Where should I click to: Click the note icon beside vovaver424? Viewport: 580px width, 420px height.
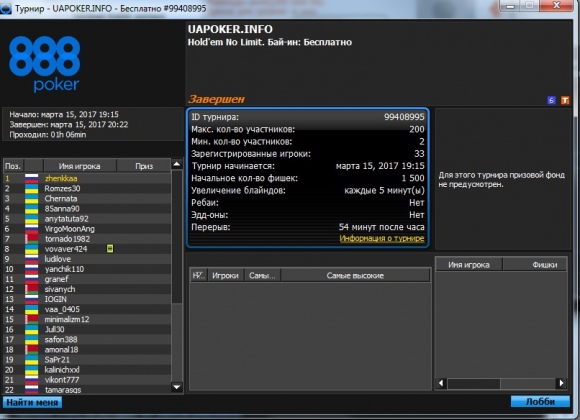pos(110,249)
